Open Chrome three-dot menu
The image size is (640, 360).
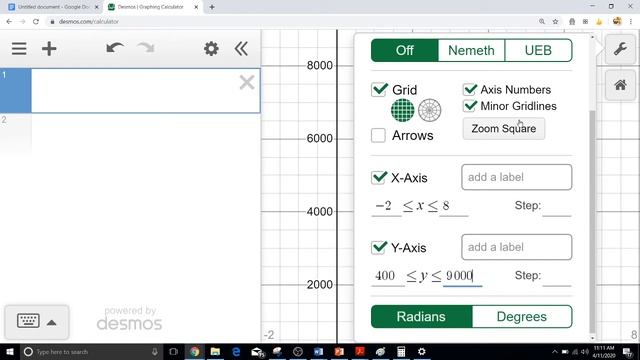631,22
